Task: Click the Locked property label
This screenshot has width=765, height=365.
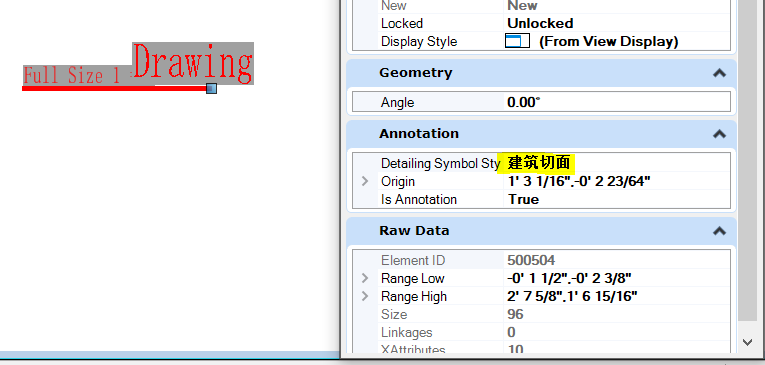Action: click(x=402, y=23)
